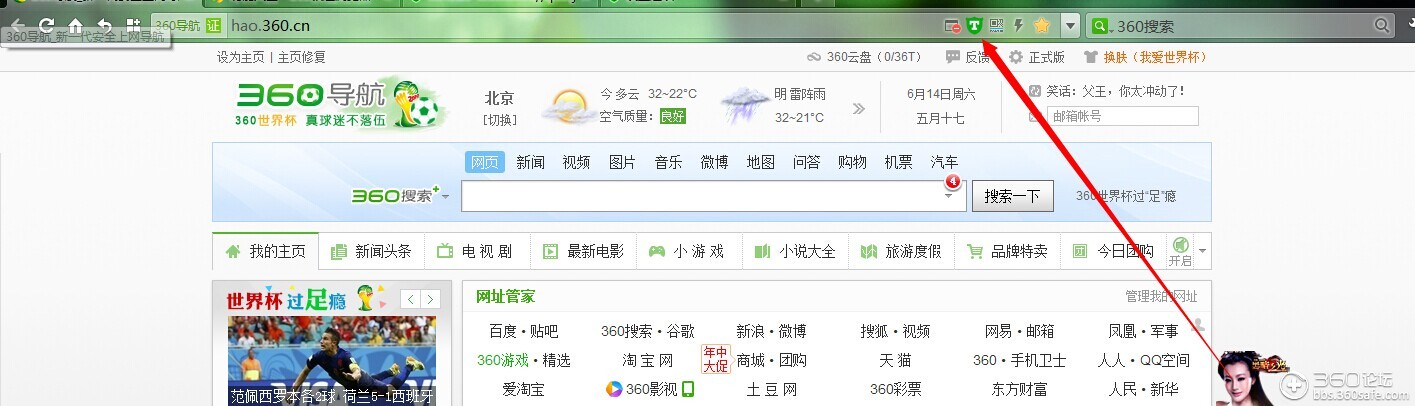Click the green certificate badge in address bar
1415x406 pixels.
(213, 26)
